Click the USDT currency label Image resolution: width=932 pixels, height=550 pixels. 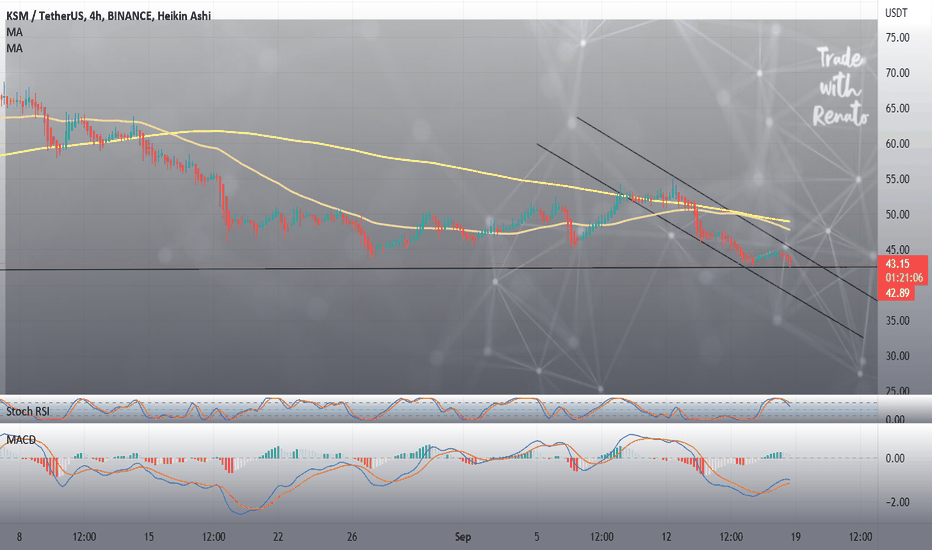tap(896, 13)
